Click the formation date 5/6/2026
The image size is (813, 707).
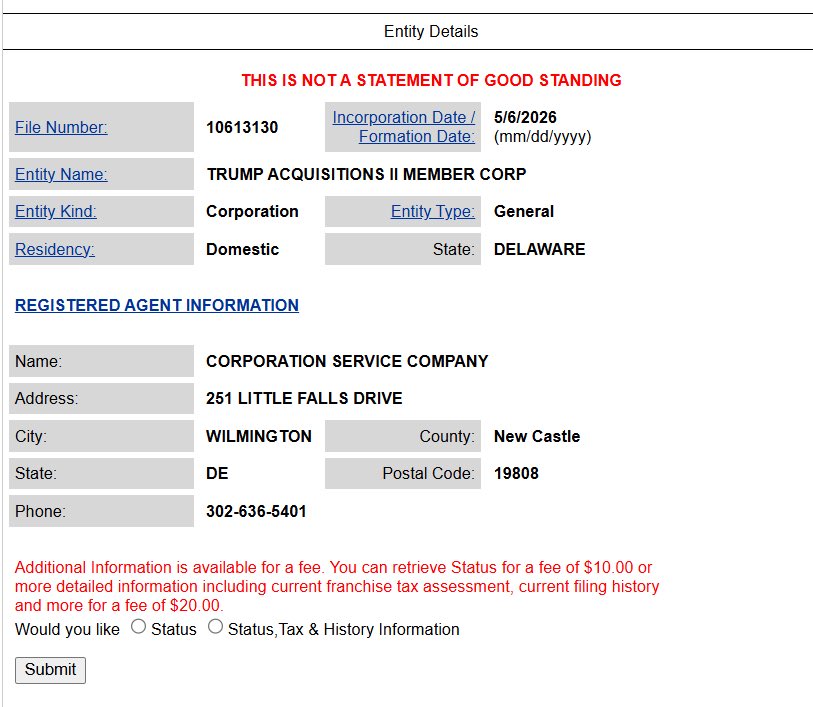coord(525,117)
